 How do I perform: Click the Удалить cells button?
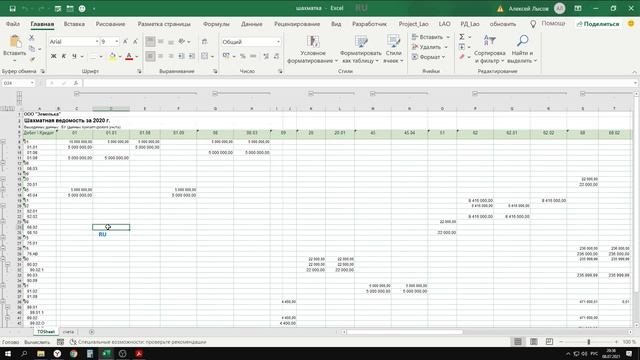[429, 47]
